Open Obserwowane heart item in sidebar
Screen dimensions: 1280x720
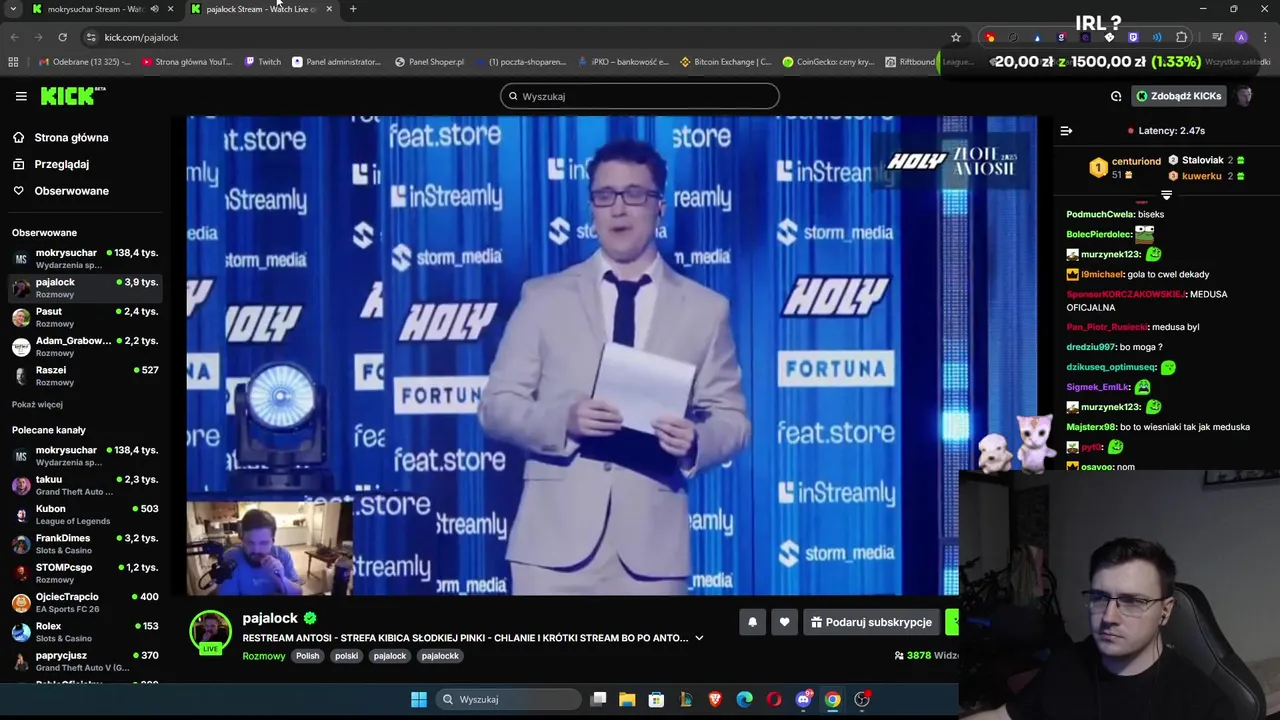(71, 190)
